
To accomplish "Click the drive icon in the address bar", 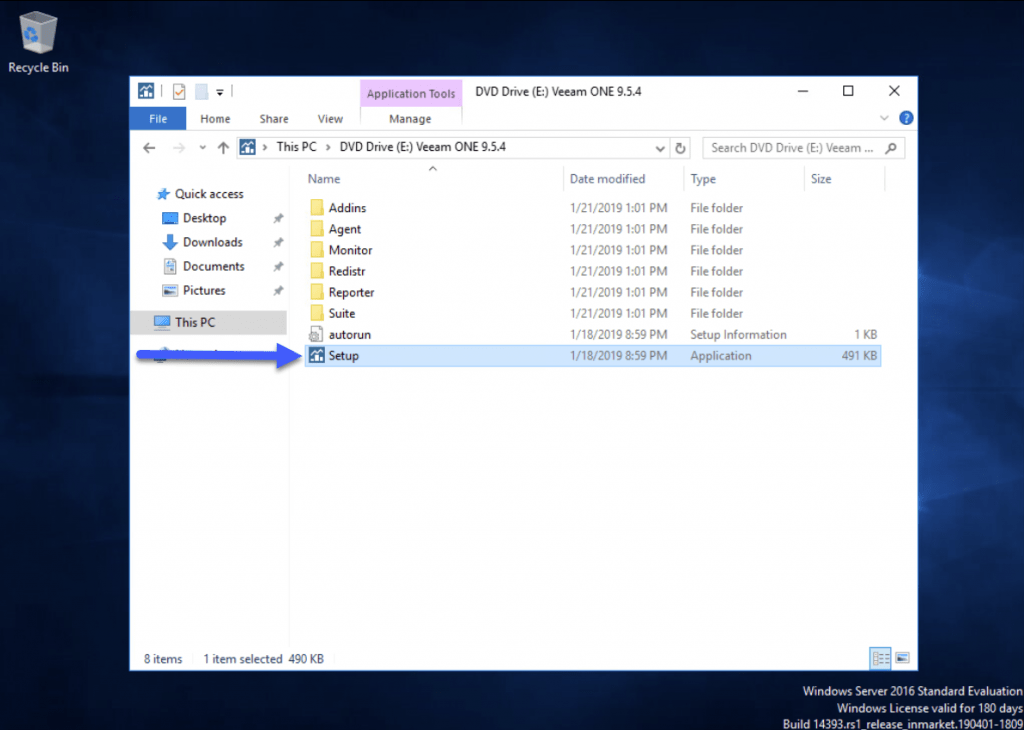I will [247, 148].
